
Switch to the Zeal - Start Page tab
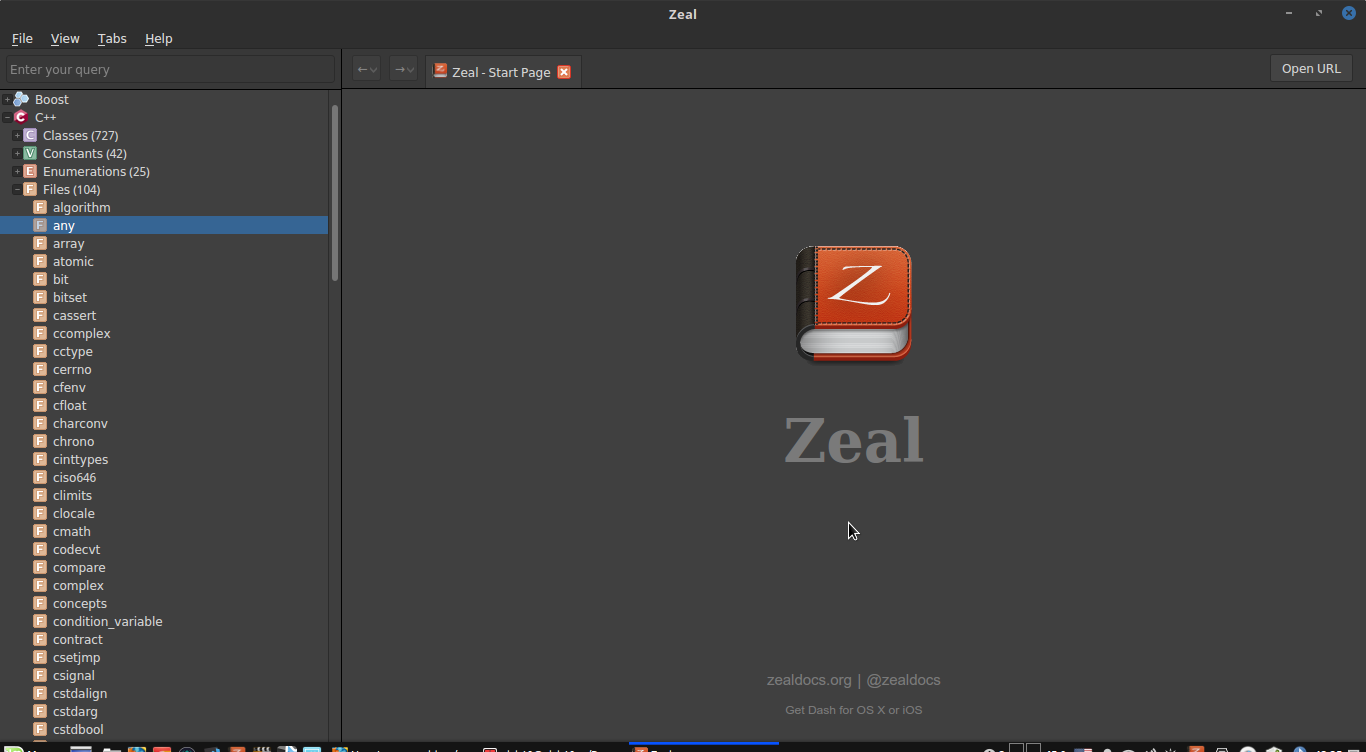[501, 72]
